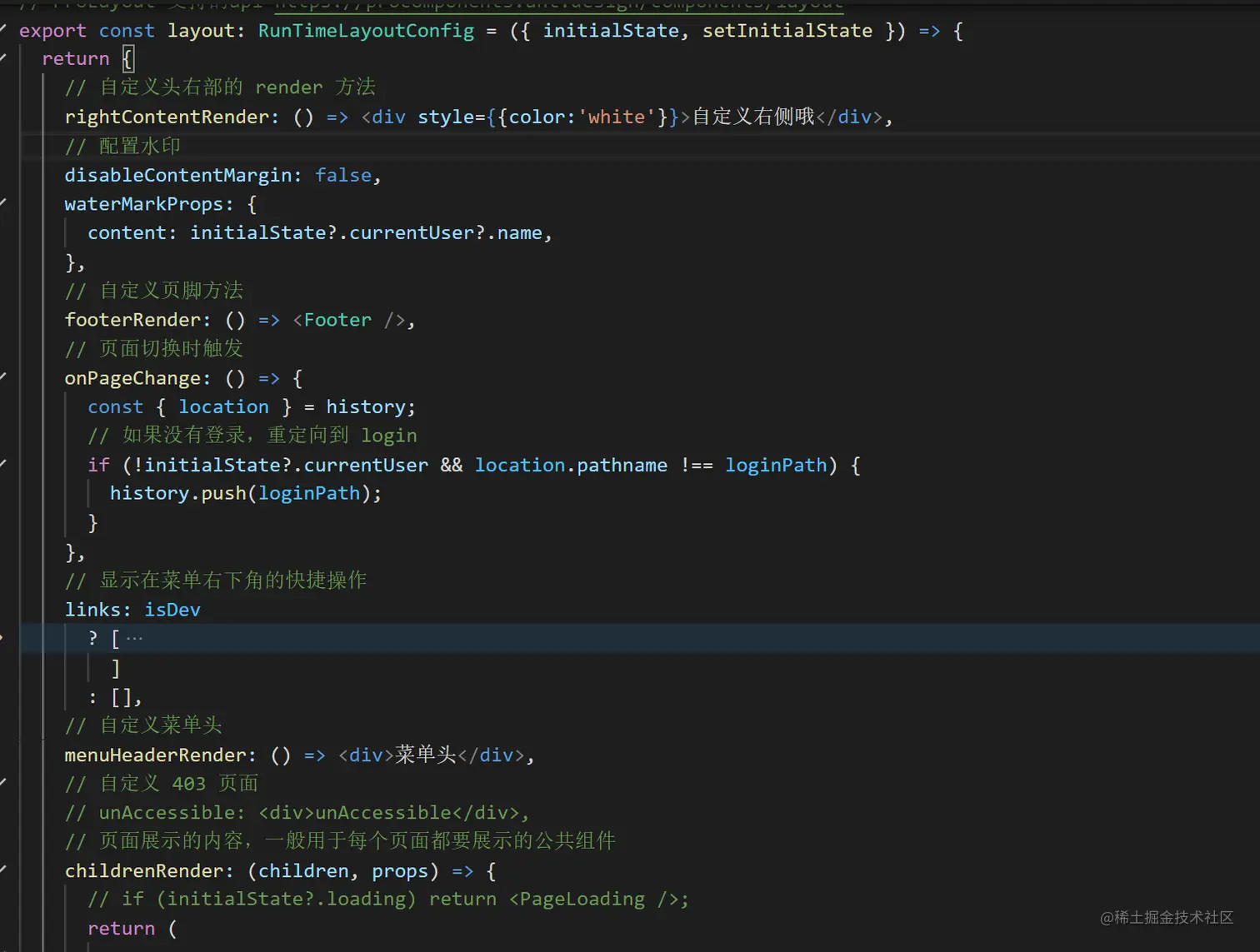Image resolution: width=1260 pixels, height=952 pixels.
Task: Select the "links" property
Action: point(93,610)
